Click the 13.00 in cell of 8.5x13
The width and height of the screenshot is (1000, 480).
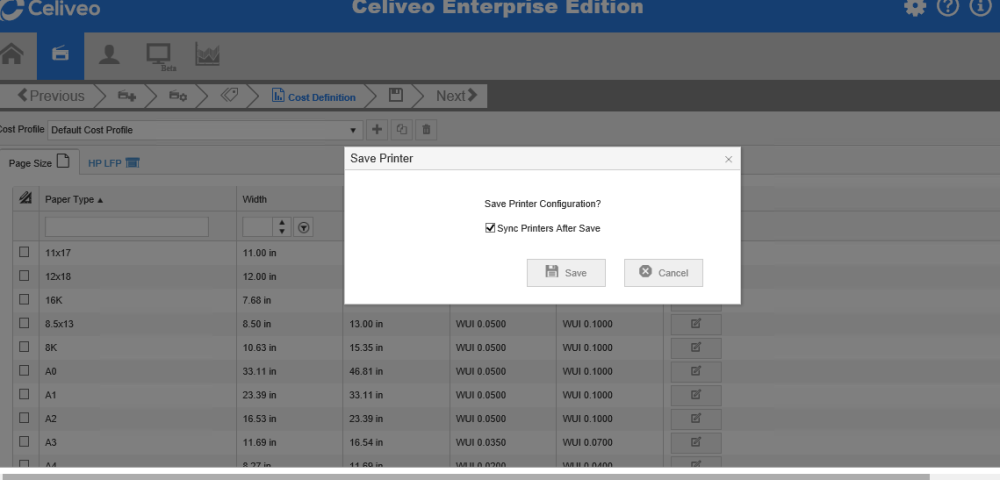pyautogui.click(x=366, y=324)
